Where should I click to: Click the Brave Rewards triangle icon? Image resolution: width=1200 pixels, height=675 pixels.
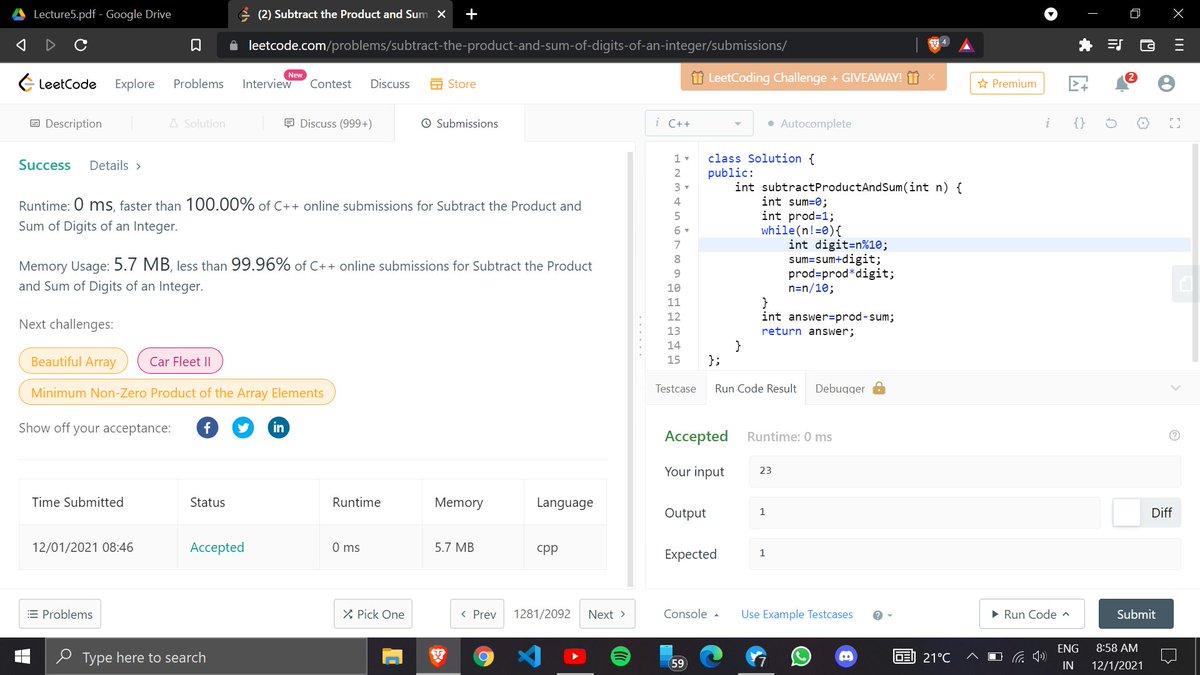(966, 44)
